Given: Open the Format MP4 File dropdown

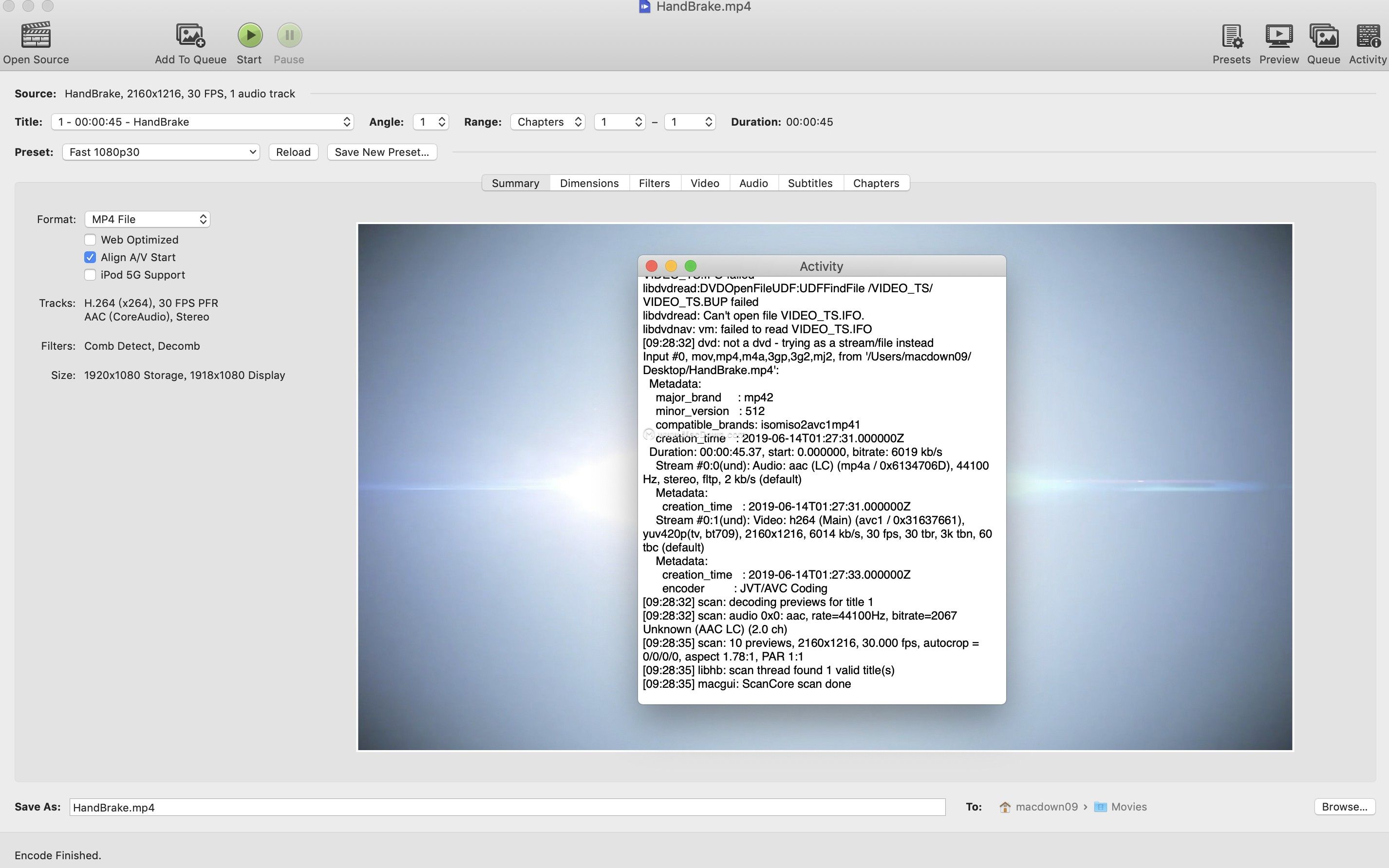Looking at the screenshot, I should click(148, 219).
